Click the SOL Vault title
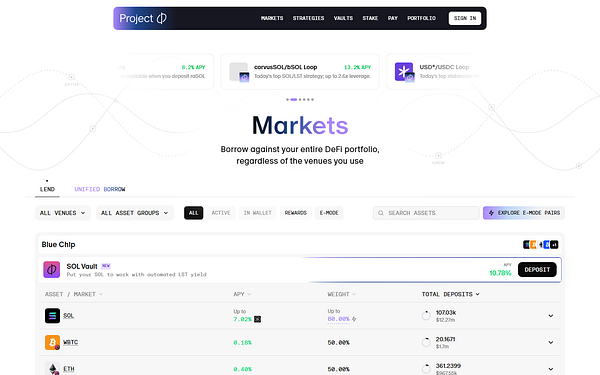Viewport: 600px width, 375px height. click(82, 266)
